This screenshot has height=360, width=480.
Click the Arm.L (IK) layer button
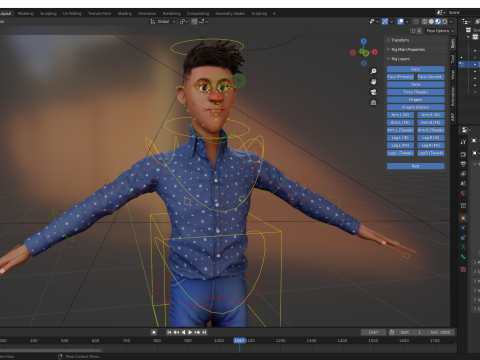click(x=400, y=115)
